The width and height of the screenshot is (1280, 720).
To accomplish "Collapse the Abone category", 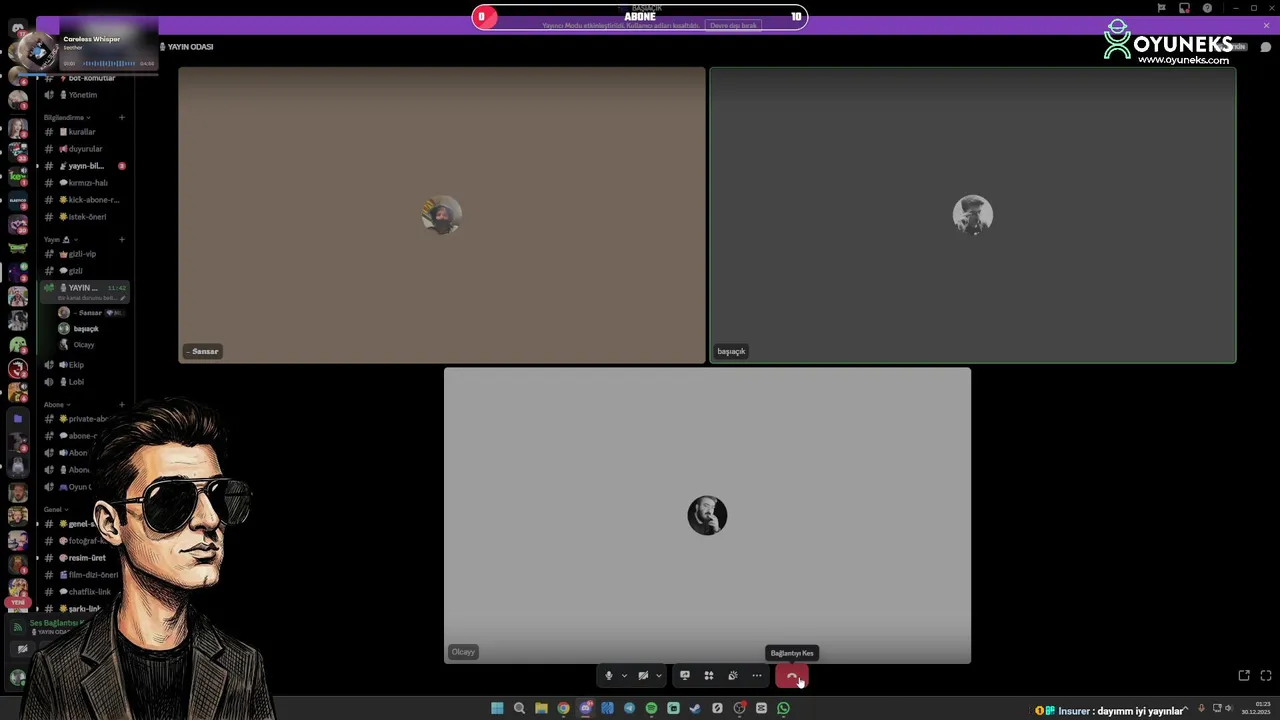I will [x=57, y=405].
